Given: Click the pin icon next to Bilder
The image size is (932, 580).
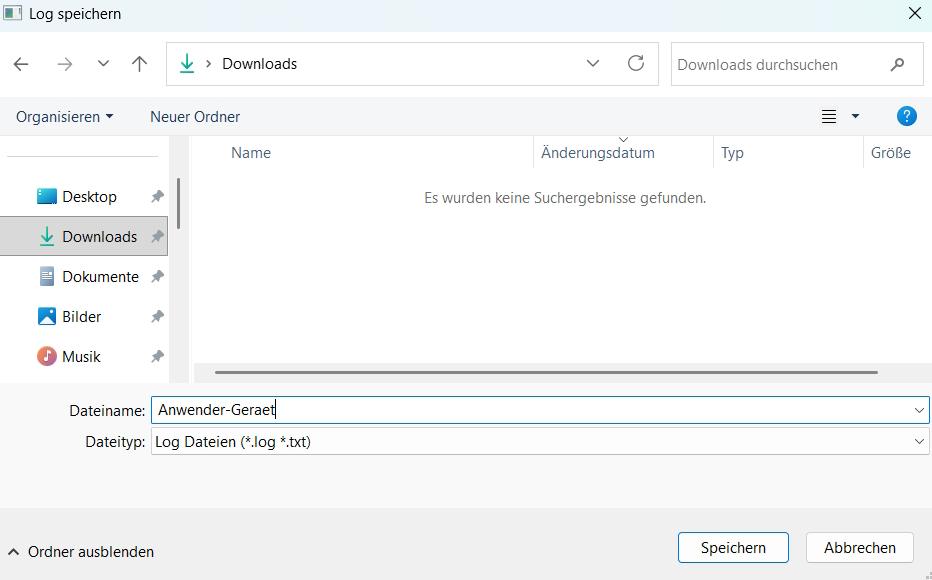Looking at the screenshot, I should pyautogui.click(x=157, y=317).
